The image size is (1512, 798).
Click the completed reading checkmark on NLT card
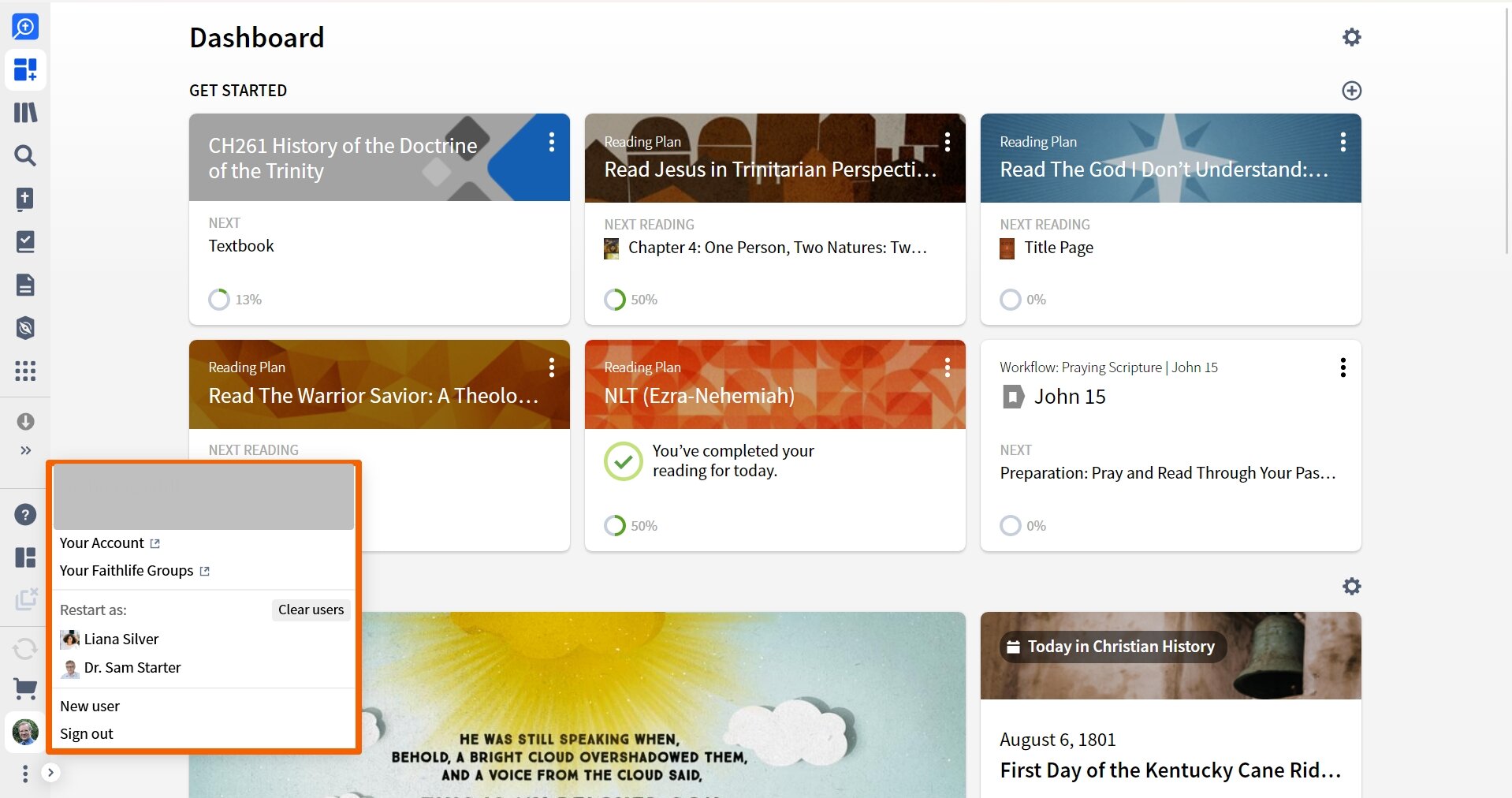pyautogui.click(x=623, y=461)
